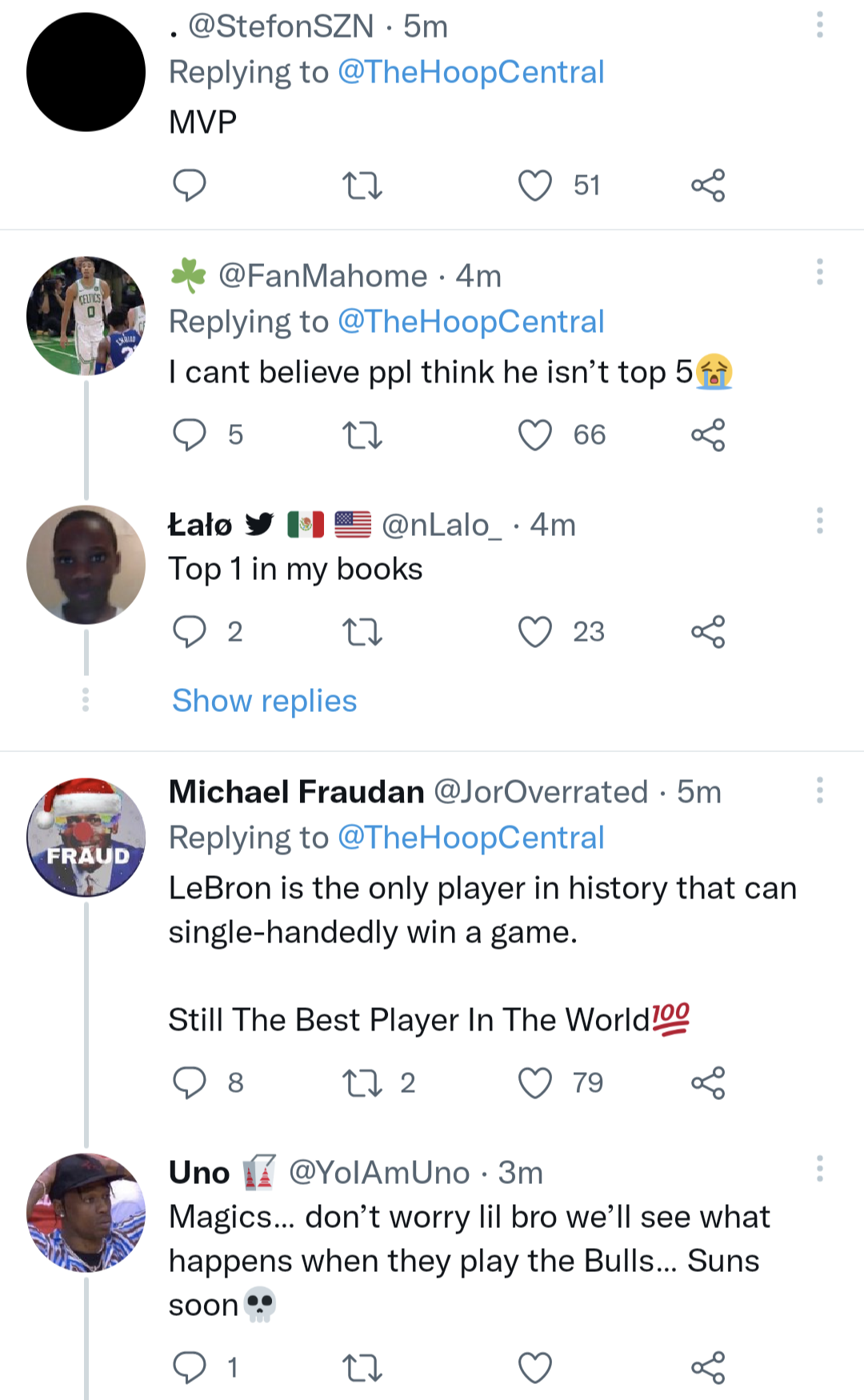Retweet the "MVP" reply
Viewport: 864px width, 1400px height.
click(362, 186)
